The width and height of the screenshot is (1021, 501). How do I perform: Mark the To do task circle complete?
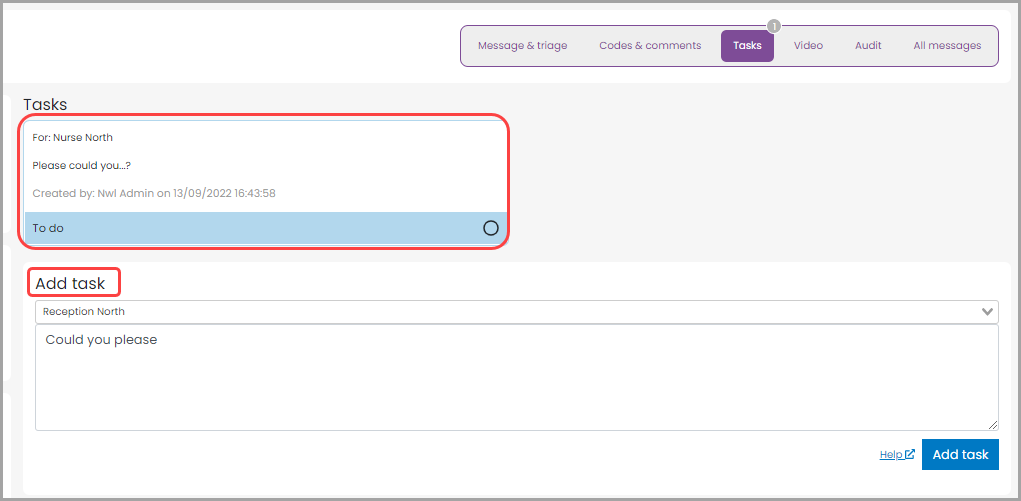[x=491, y=228]
